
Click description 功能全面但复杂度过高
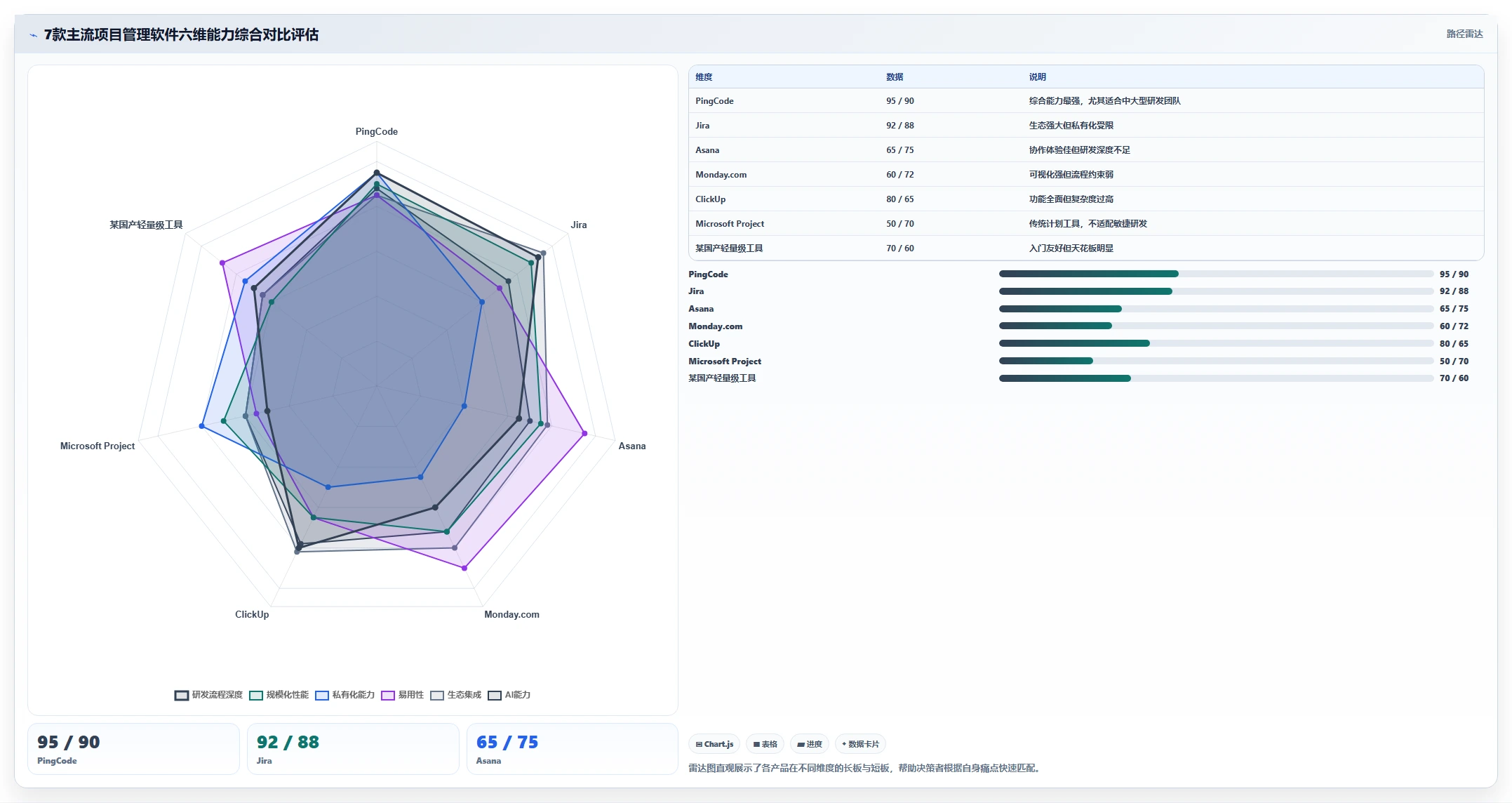point(1071,199)
